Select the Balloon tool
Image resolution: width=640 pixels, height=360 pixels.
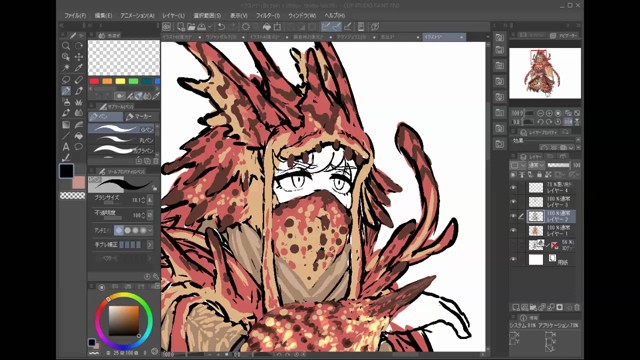coord(79,147)
